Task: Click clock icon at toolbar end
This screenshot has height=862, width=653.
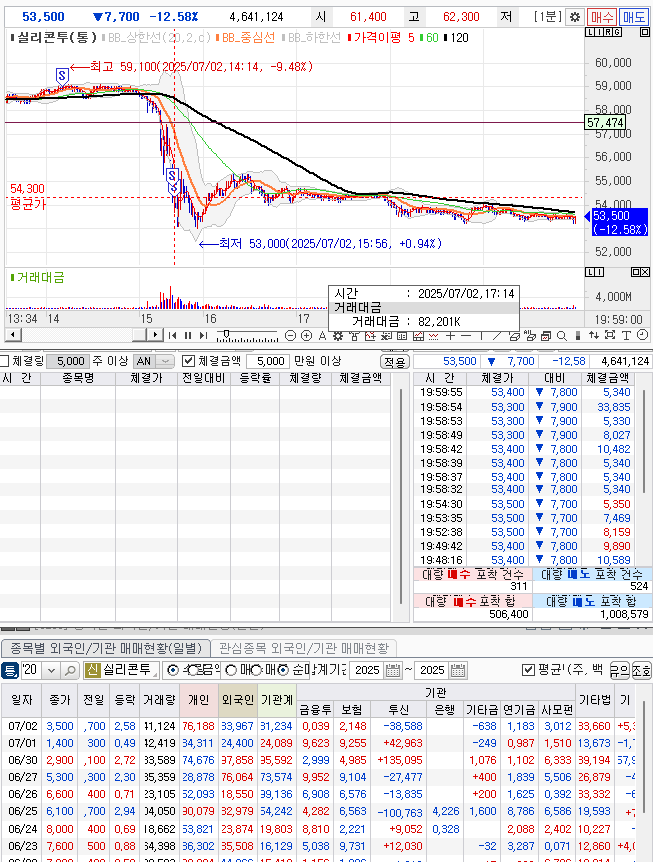Action: click(x=642, y=335)
